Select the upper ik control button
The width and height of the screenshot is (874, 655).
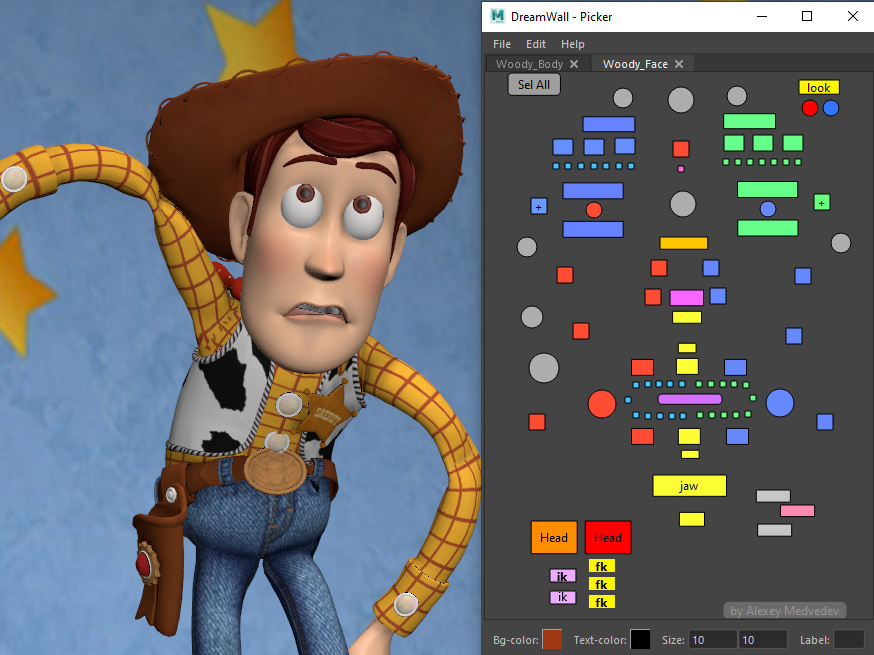tap(562, 576)
